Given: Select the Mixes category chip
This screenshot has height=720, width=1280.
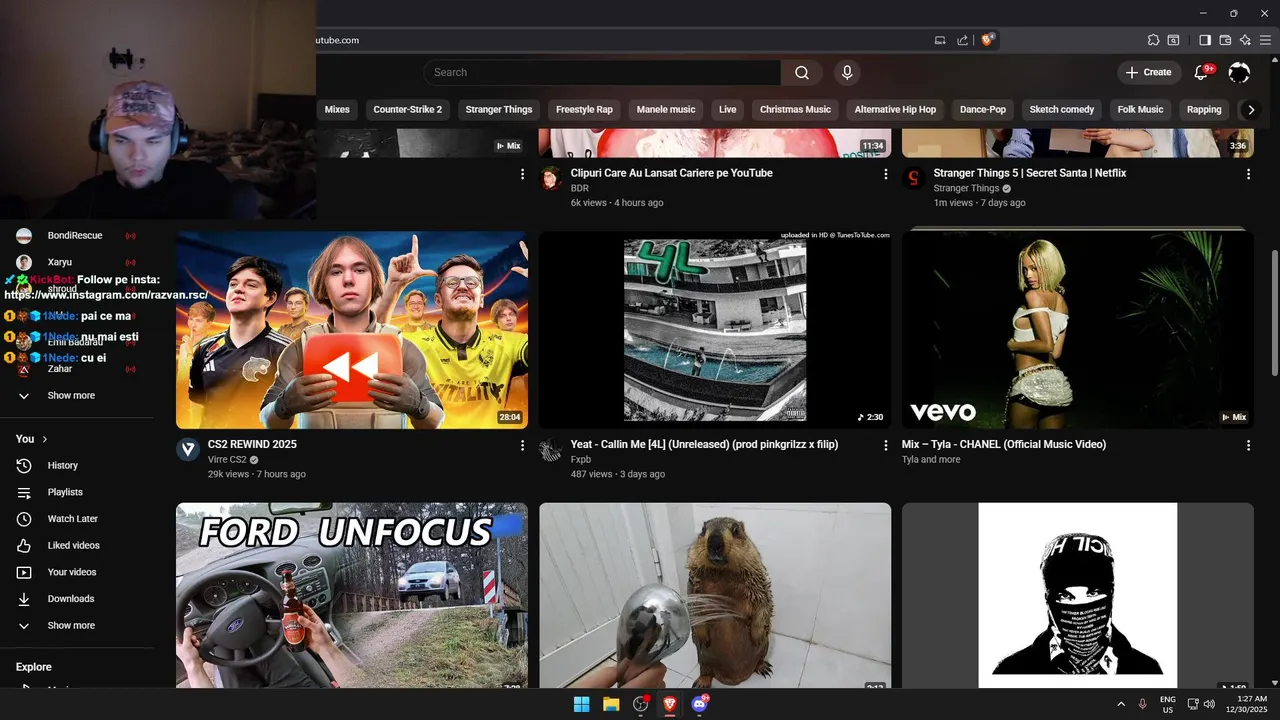Looking at the screenshot, I should [337, 110].
